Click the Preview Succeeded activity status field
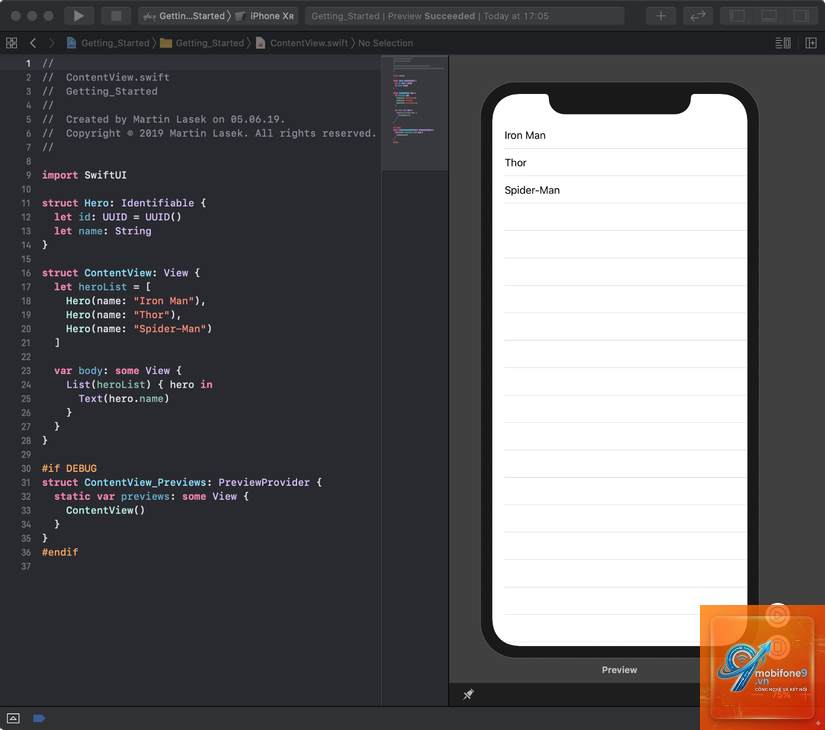 [465, 16]
